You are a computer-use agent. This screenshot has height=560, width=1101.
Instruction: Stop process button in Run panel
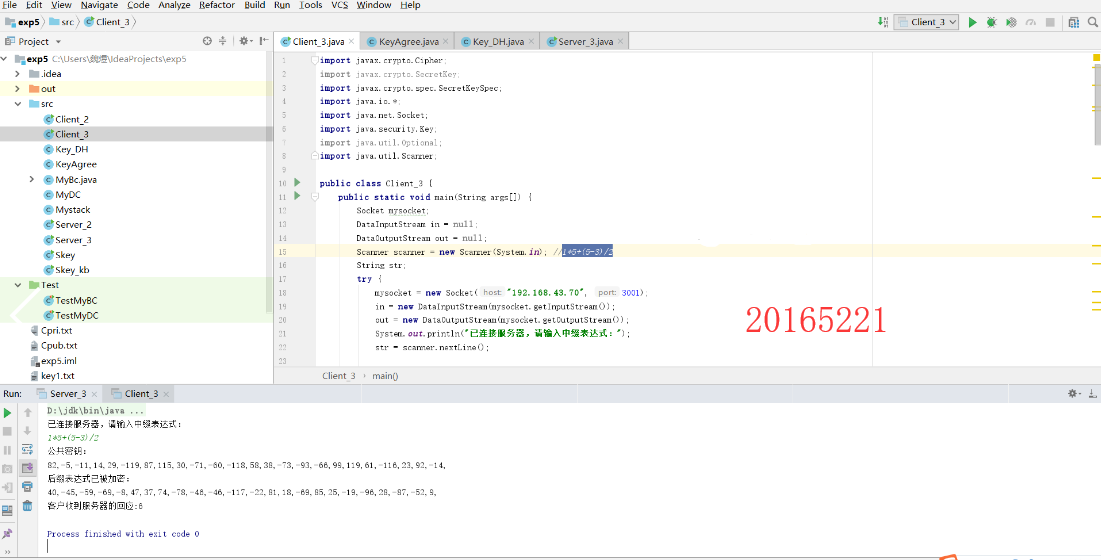[x=8, y=431]
